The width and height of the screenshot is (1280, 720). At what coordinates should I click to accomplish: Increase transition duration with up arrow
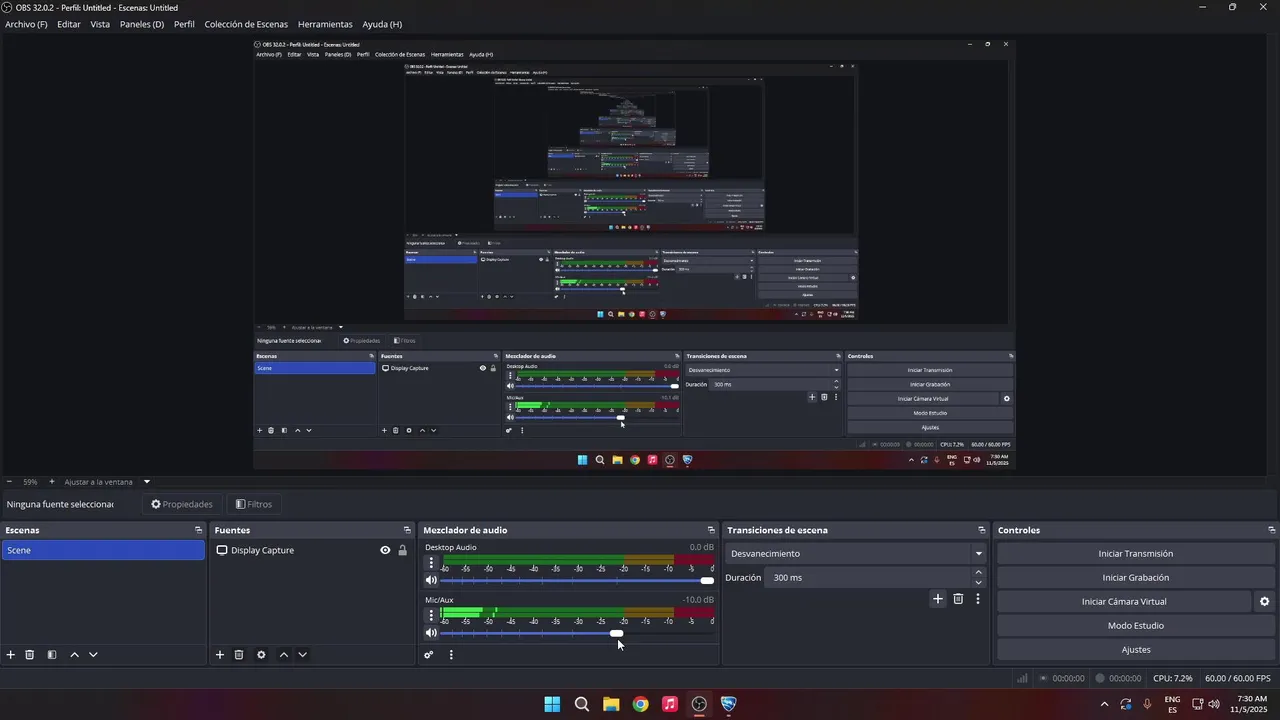978,572
